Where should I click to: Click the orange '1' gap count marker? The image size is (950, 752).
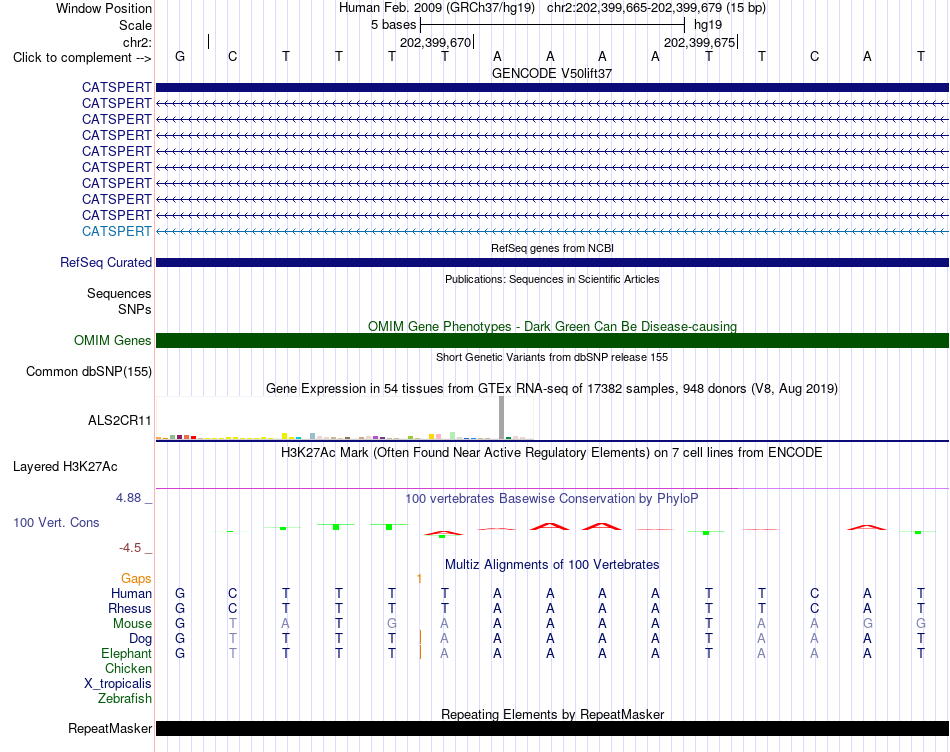point(419,579)
